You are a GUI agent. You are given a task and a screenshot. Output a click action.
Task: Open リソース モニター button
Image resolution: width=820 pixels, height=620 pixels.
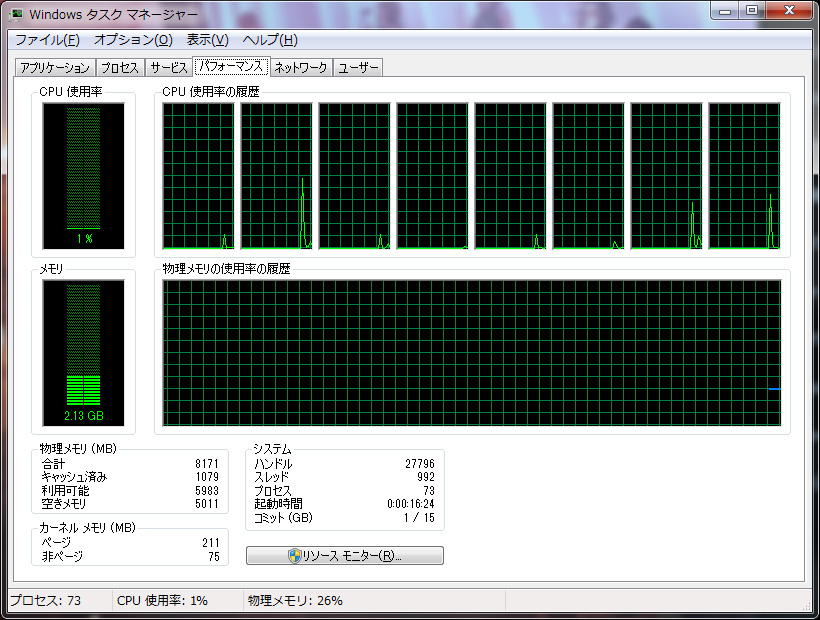(345, 556)
